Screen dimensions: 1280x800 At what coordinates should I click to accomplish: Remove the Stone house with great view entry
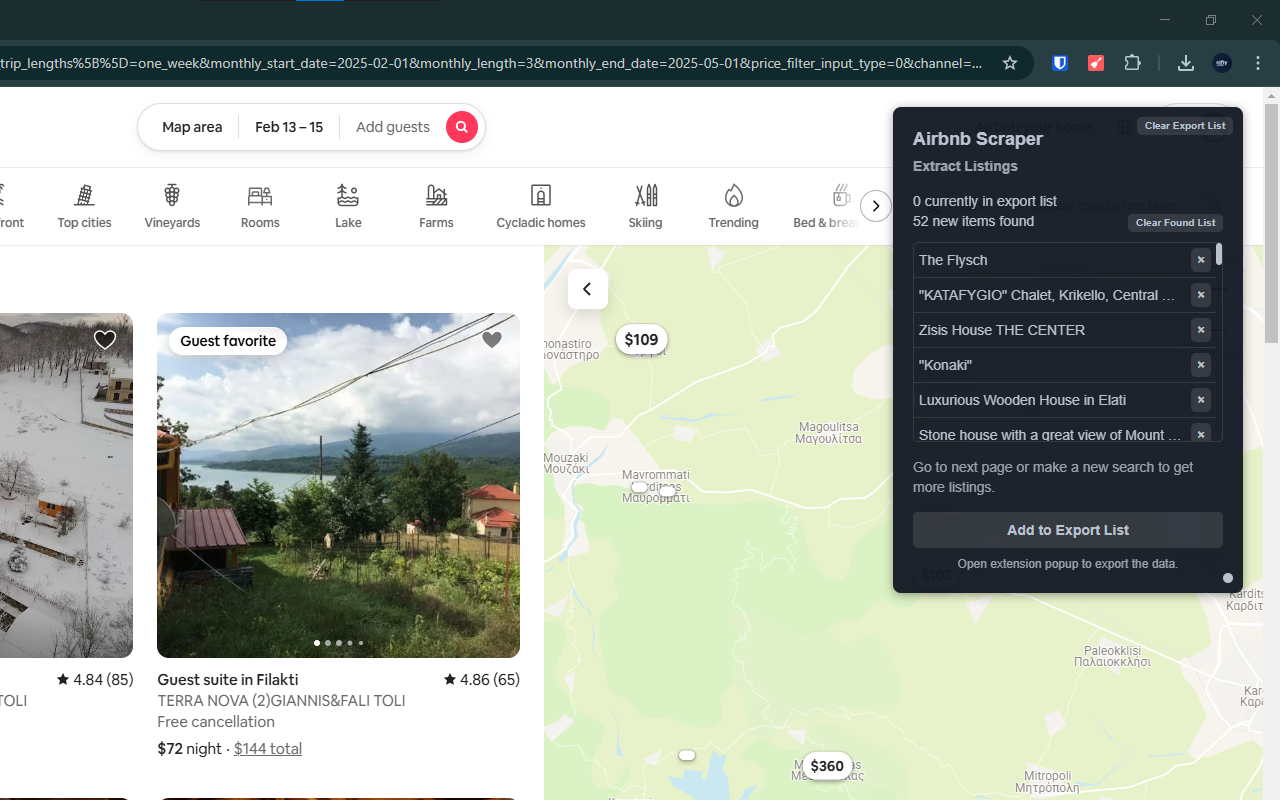1201,434
